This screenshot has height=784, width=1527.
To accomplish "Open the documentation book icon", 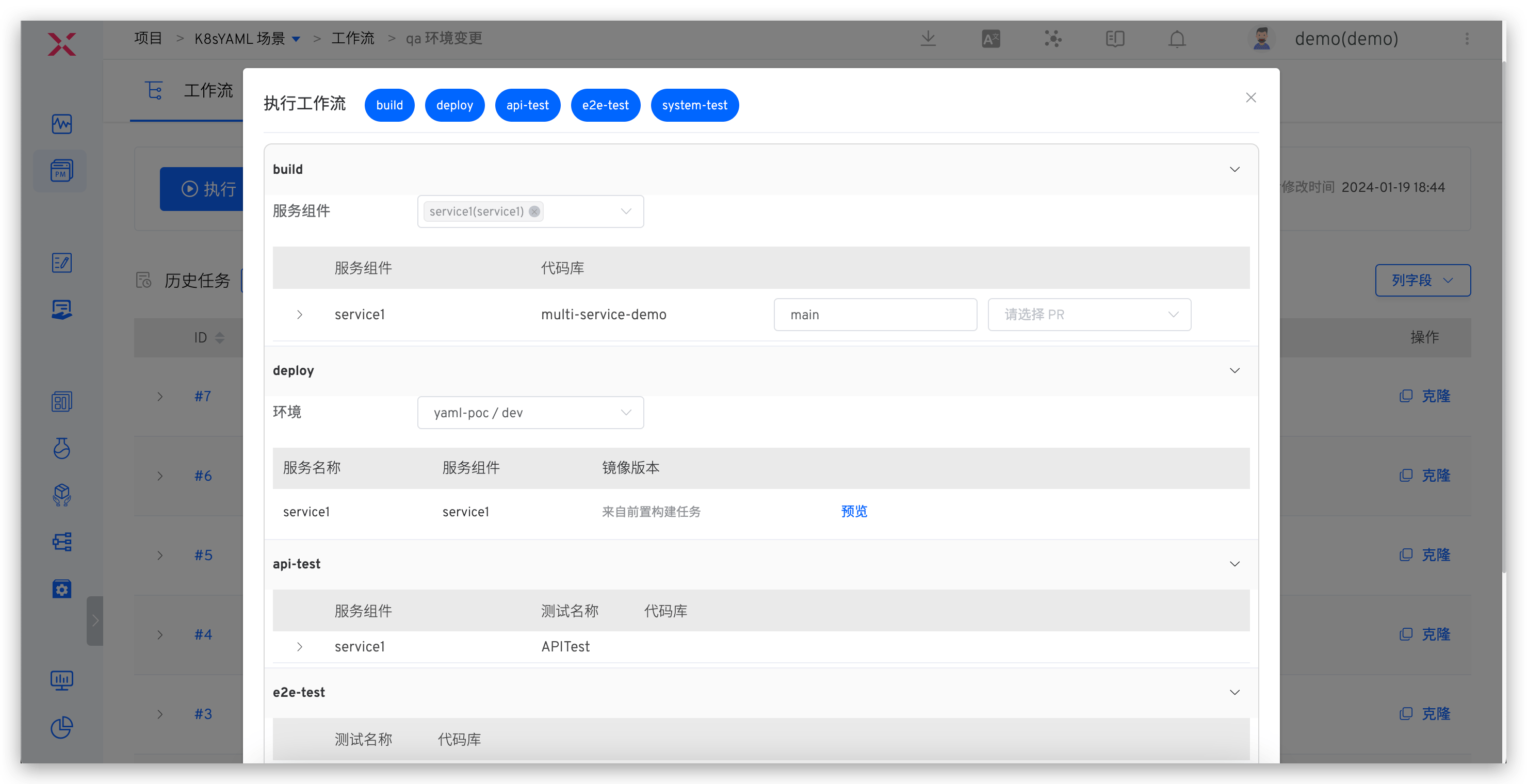I will (x=1114, y=39).
